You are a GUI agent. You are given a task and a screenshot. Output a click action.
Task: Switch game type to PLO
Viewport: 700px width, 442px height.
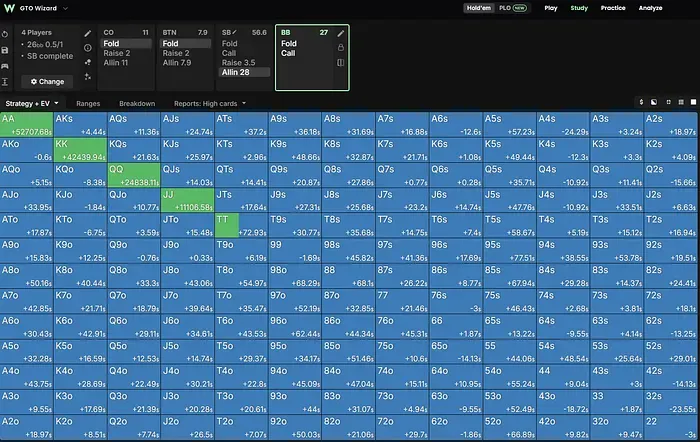(512, 8)
